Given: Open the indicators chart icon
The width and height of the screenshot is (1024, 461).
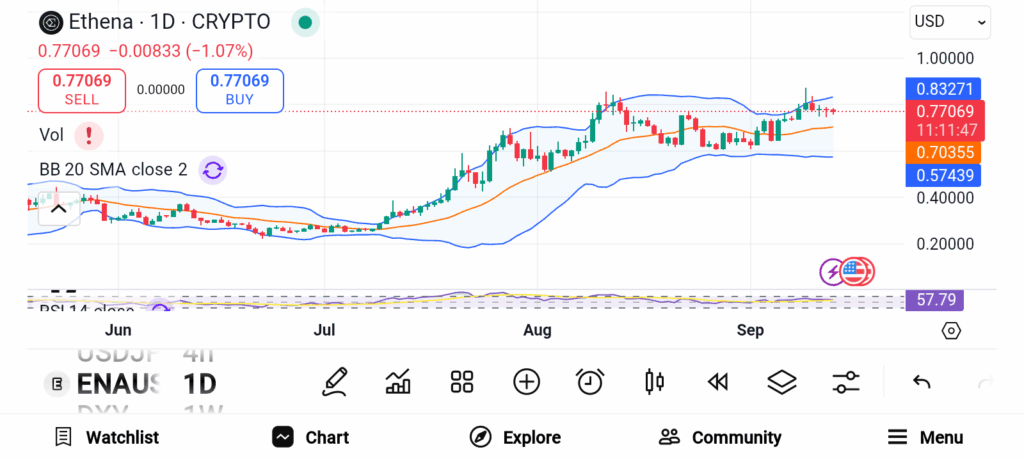Looking at the screenshot, I should click(x=398, y=381).
